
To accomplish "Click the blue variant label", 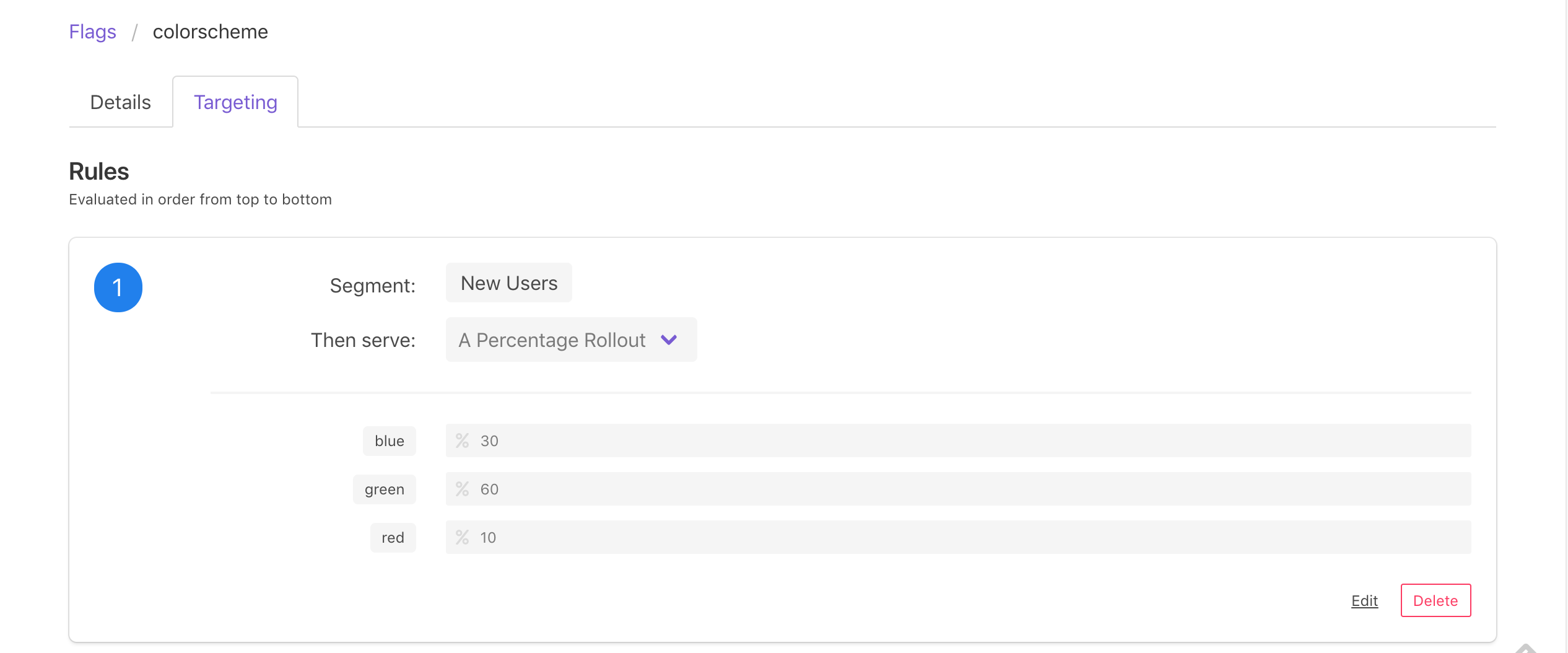I will [x=390, y=441].
